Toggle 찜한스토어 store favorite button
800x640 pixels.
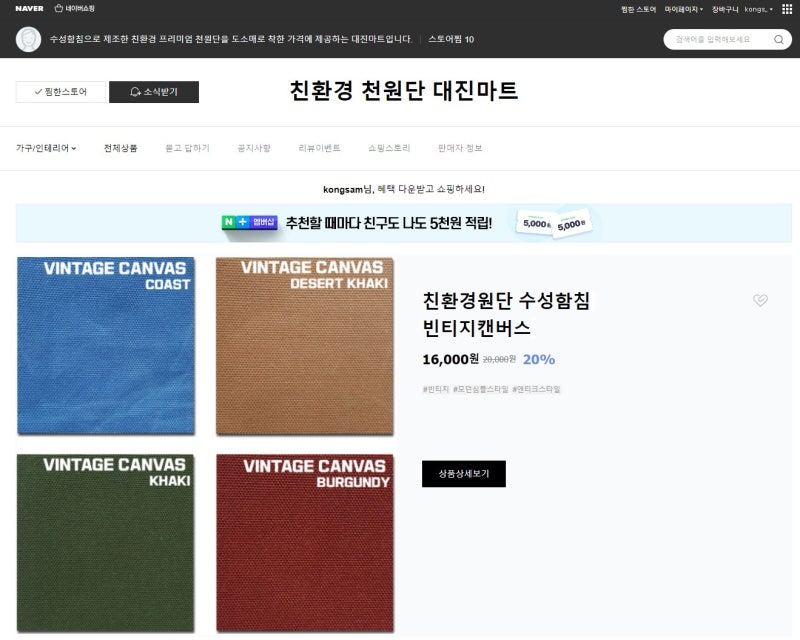(61, 92)
